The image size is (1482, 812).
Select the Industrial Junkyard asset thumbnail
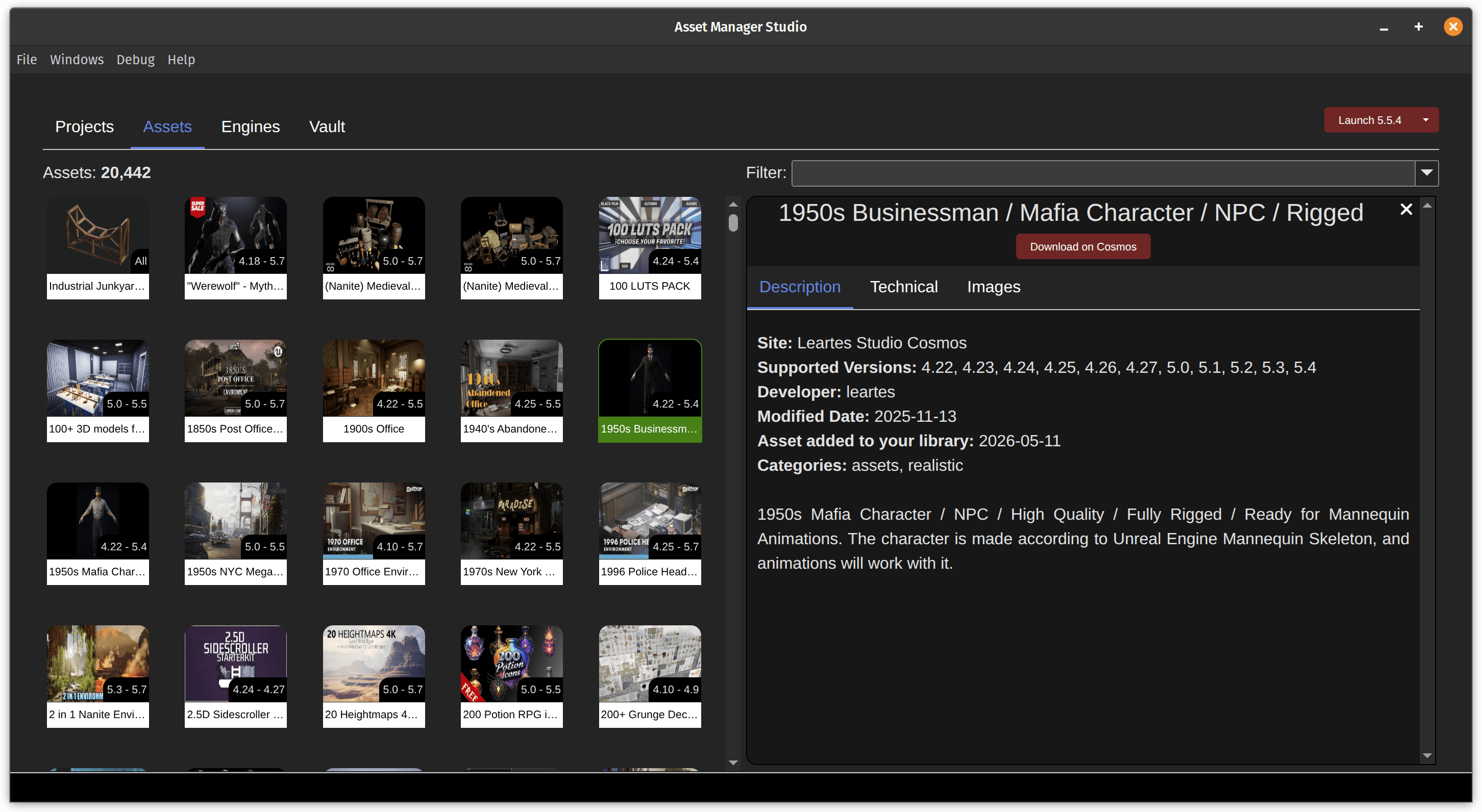(x=98, y=248)
